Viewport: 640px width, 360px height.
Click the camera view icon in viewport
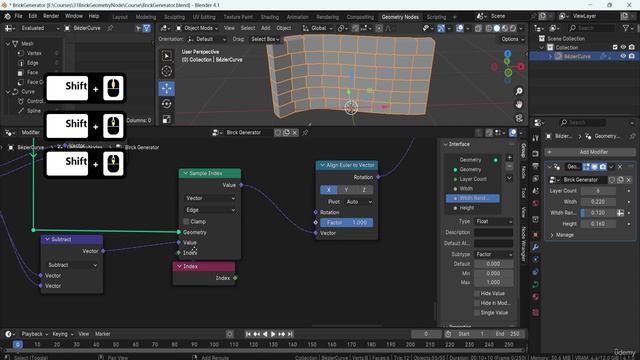click(x=519, y=118)
